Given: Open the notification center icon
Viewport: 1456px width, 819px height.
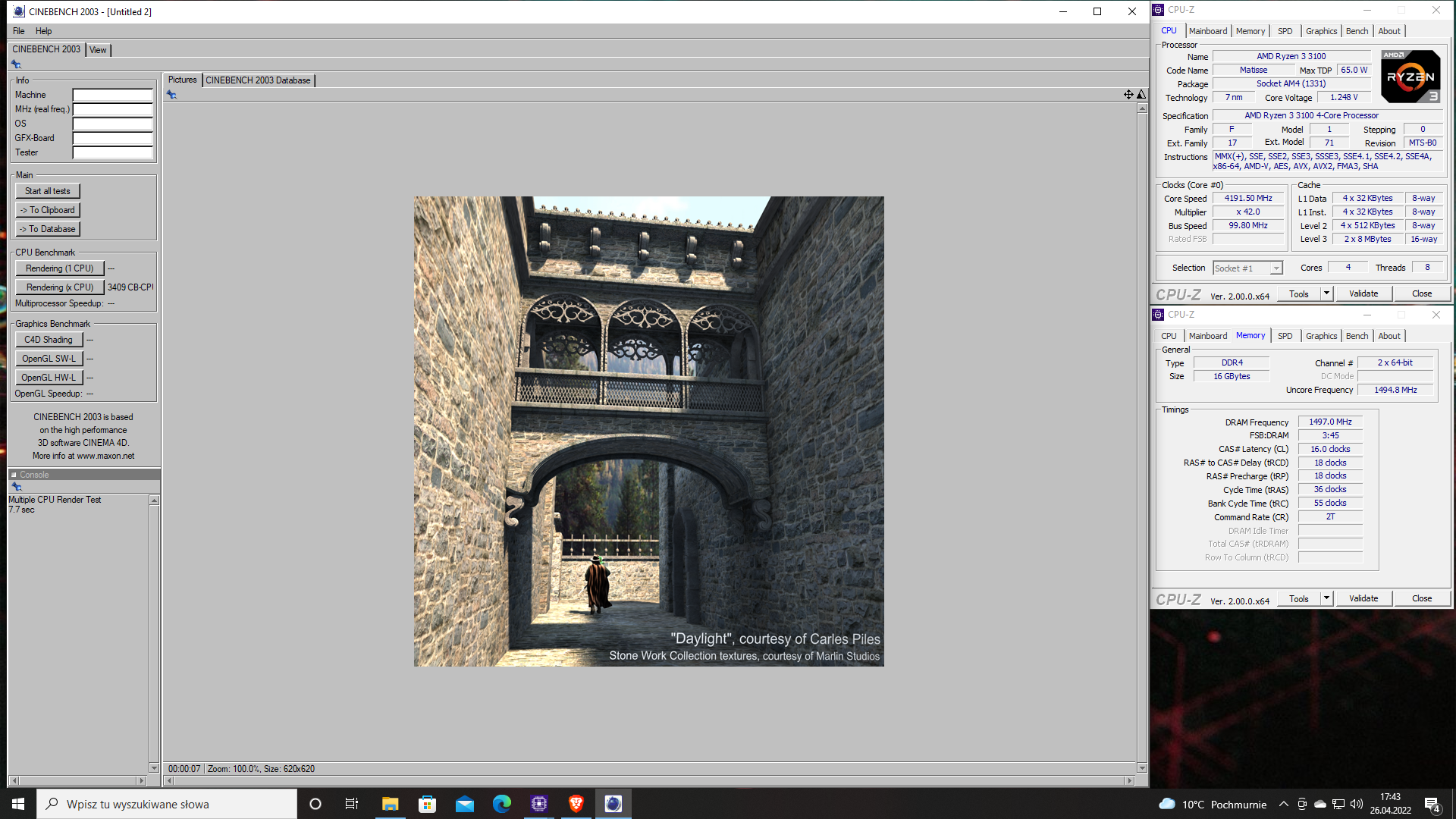Looking at the screenshot, I should 1432,805.
